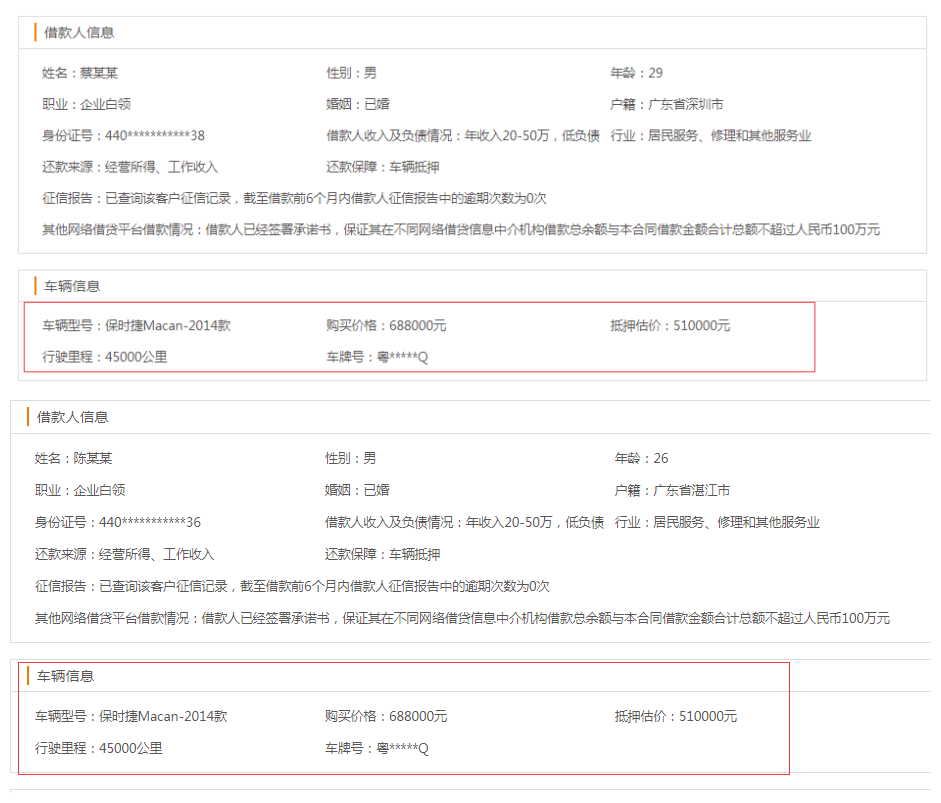Click the age value 年龄：26
941x803 pixels.
point(642,459)
